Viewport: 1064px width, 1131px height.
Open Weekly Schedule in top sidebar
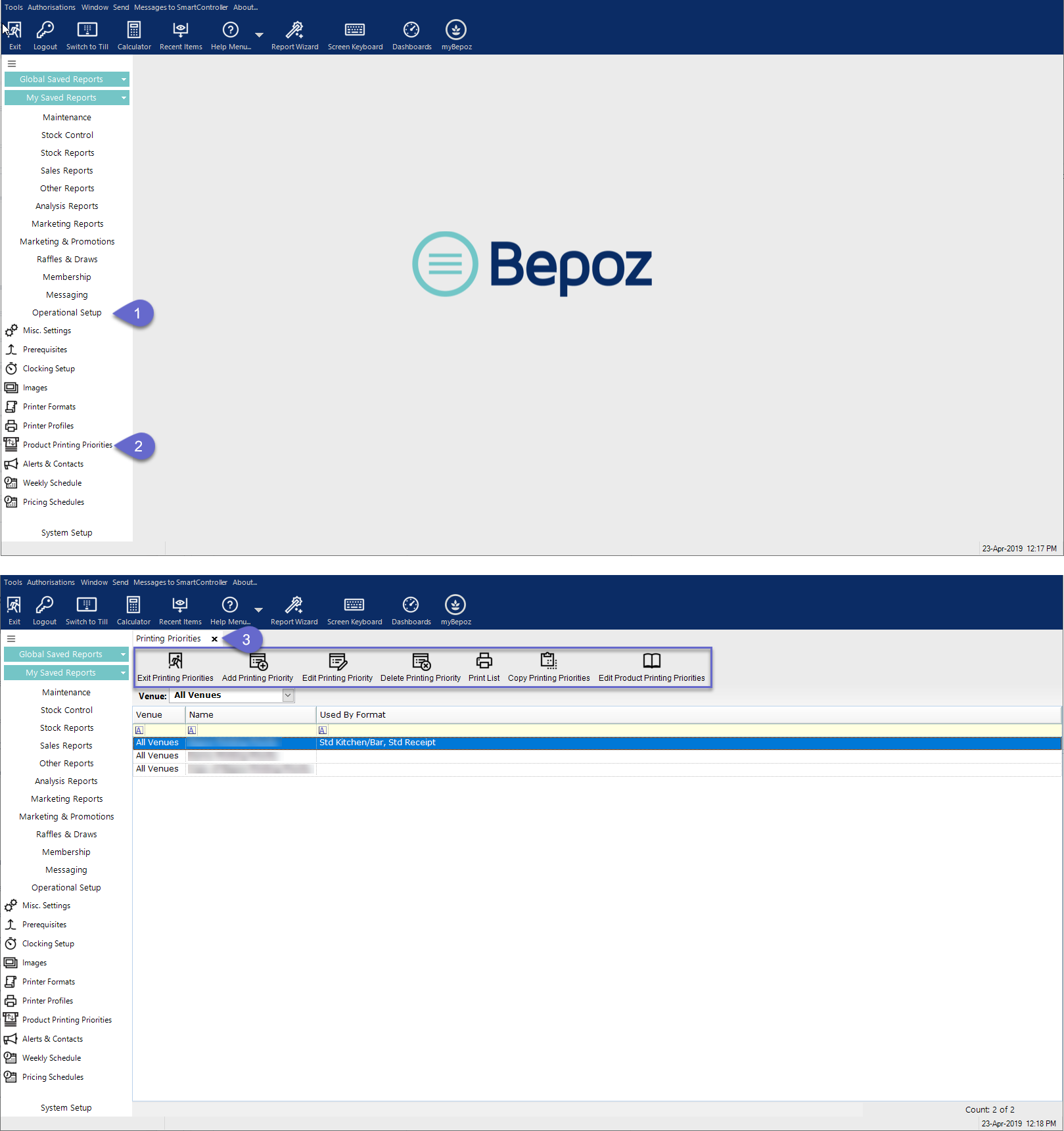coord(53,483)
